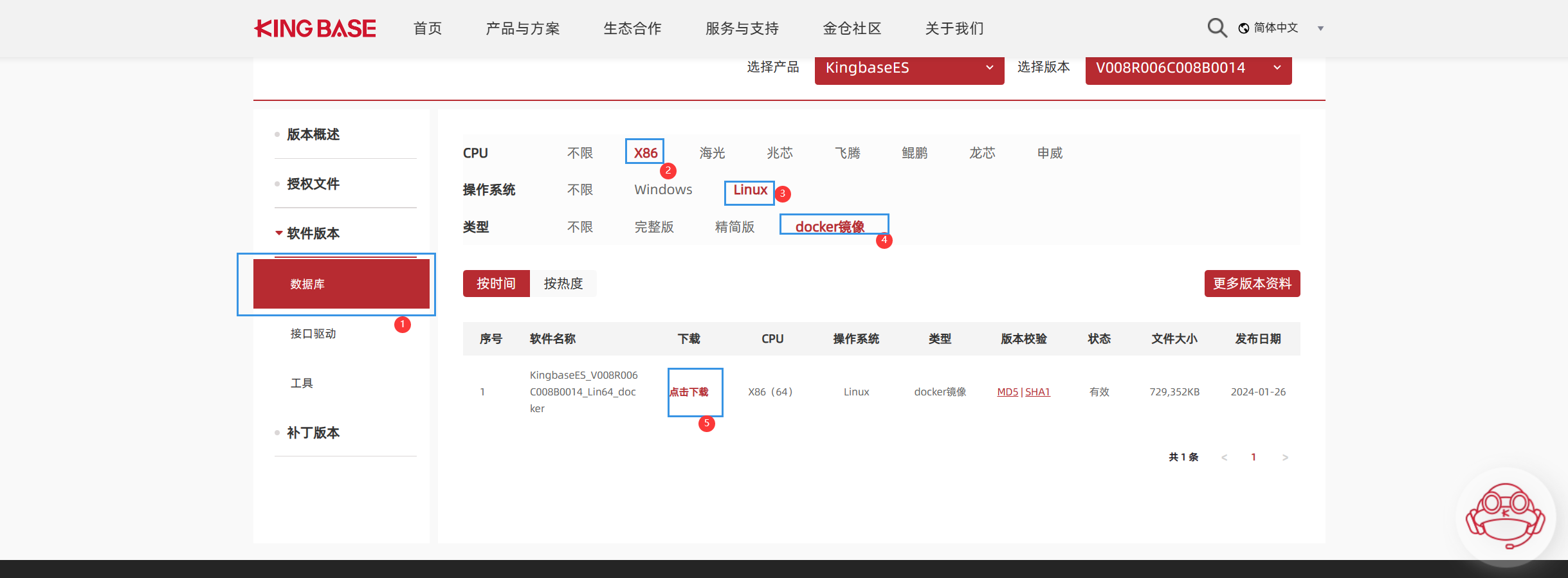Click the X86 (64) CPU cell
This screenshot has width=1568, height=578.
click(770, 392)
